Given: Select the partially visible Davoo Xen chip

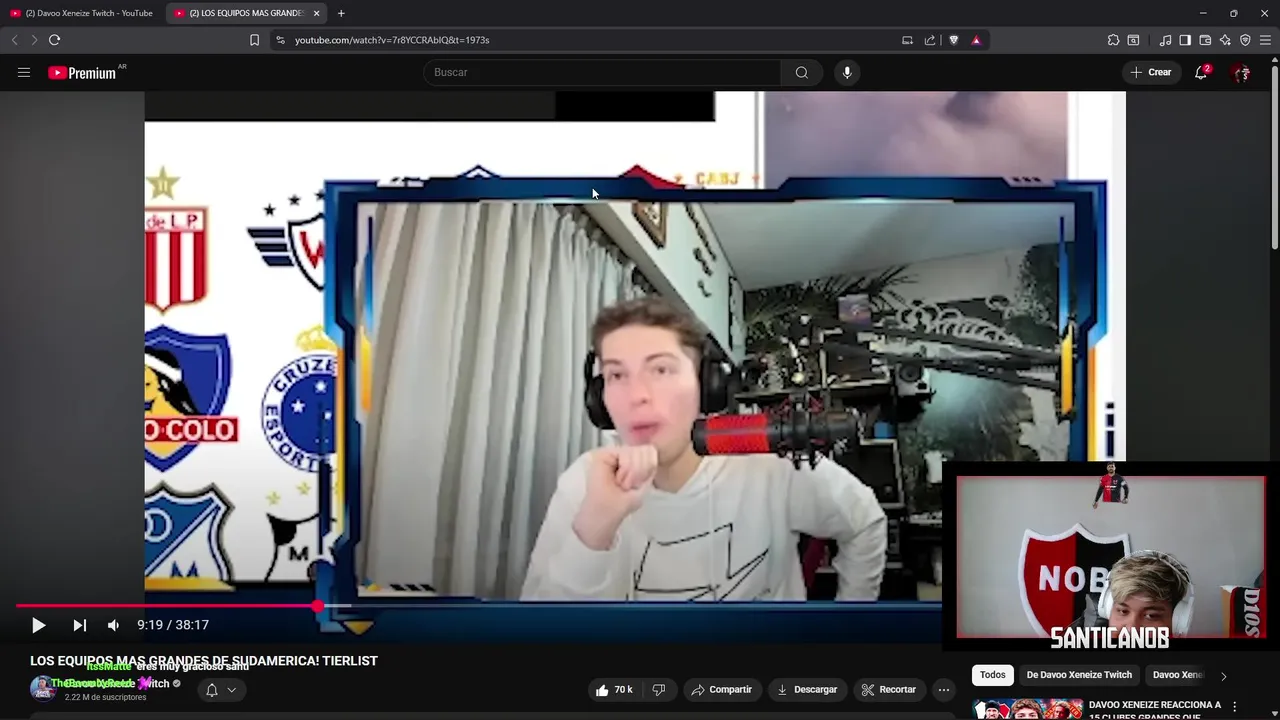Looking at the screenshot, I should coord(1177,675).
